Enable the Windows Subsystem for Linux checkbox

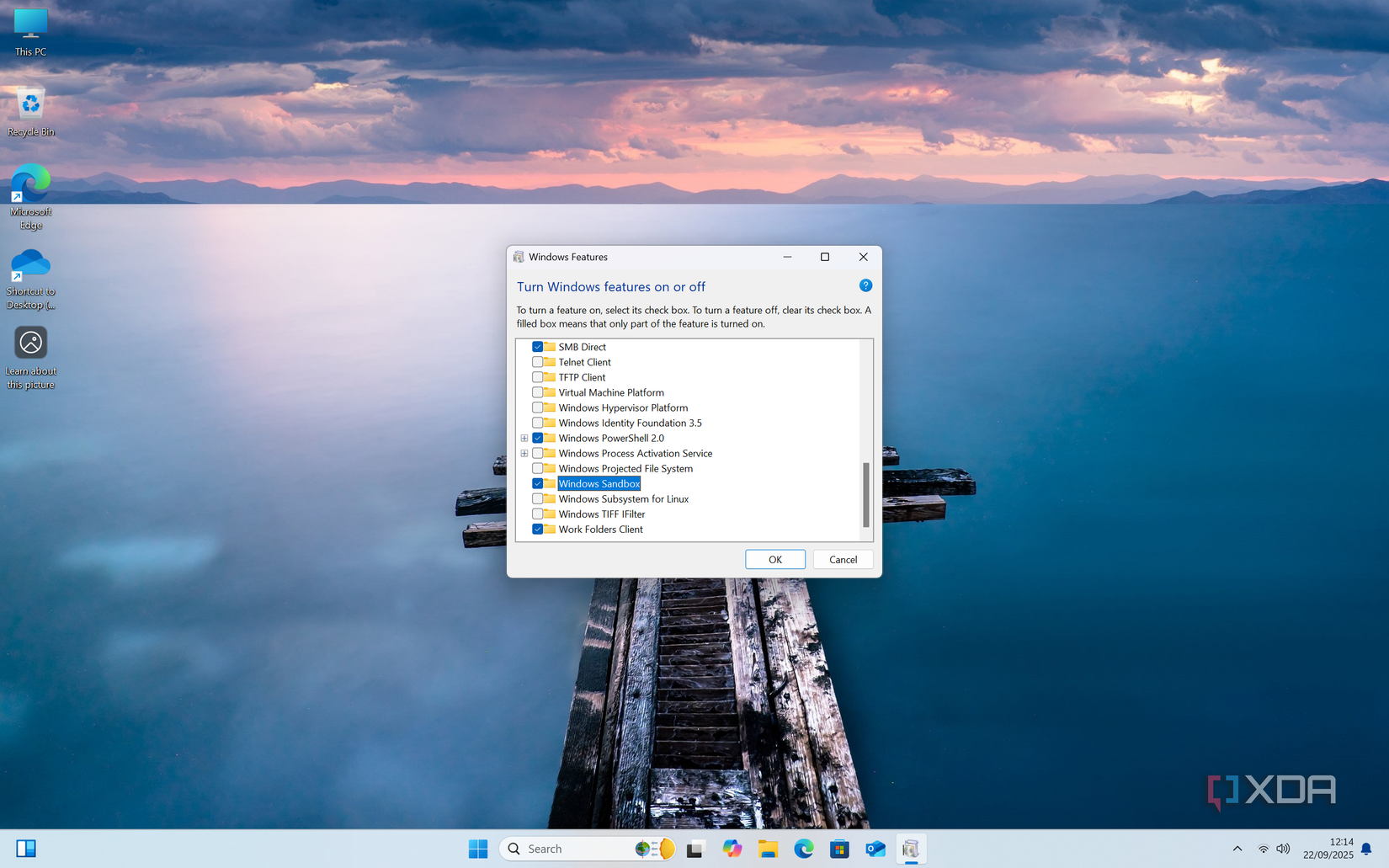tap(537, 498)
